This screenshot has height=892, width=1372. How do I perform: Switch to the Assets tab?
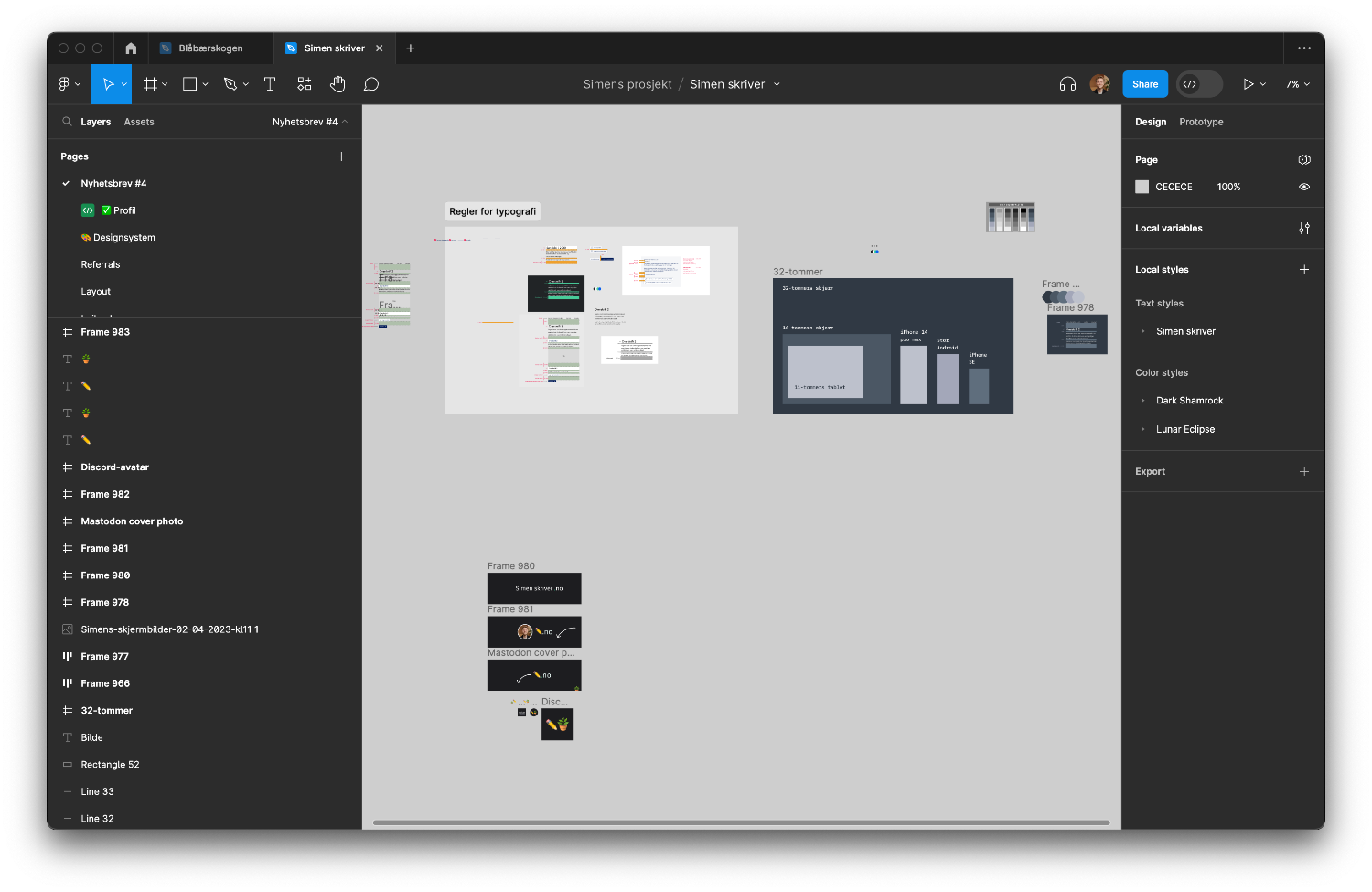[139, 122]
